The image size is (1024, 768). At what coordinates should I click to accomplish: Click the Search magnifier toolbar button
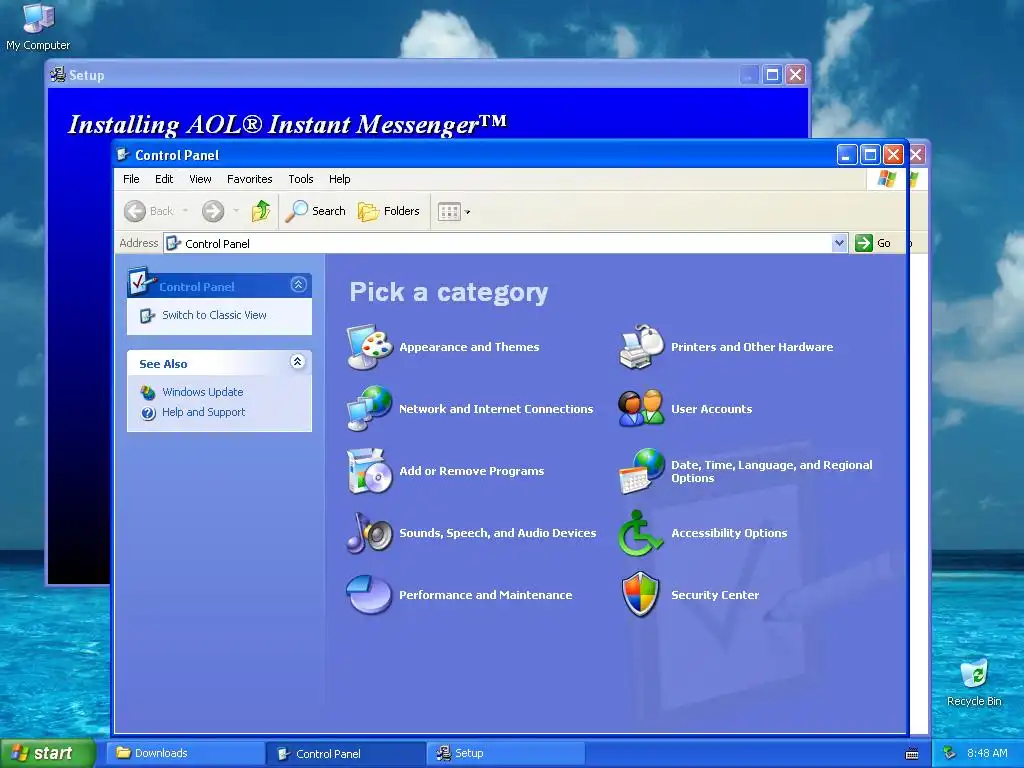tap(315, 211)
